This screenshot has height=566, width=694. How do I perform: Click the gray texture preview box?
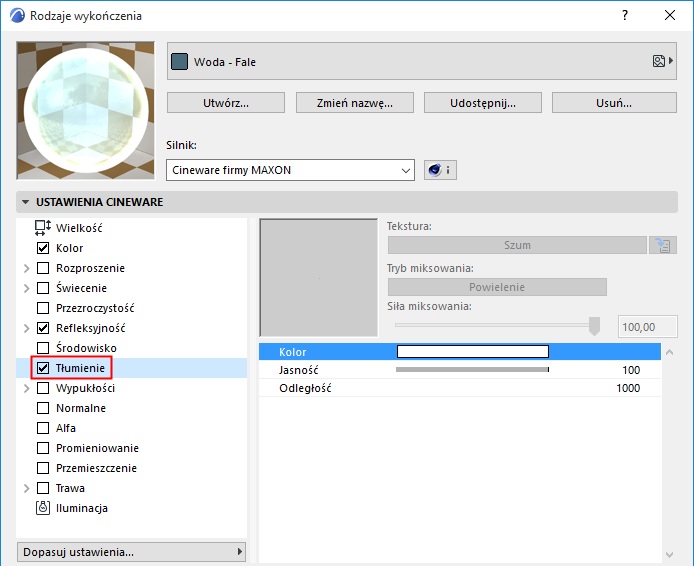click(319, 277)
